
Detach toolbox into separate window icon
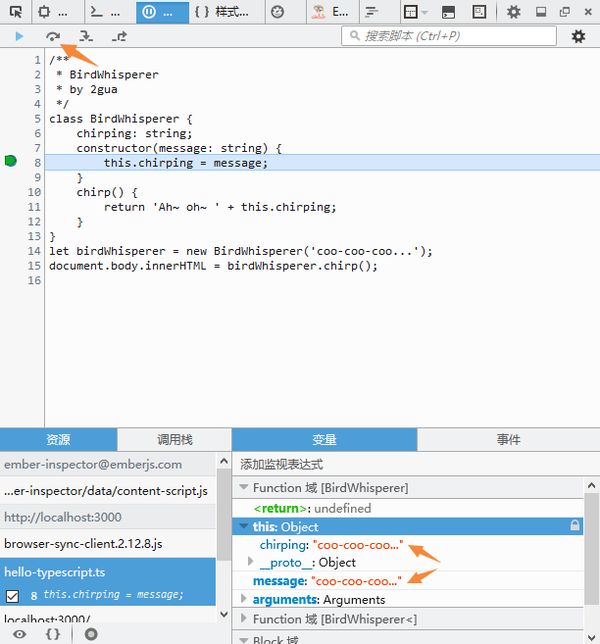565,12
